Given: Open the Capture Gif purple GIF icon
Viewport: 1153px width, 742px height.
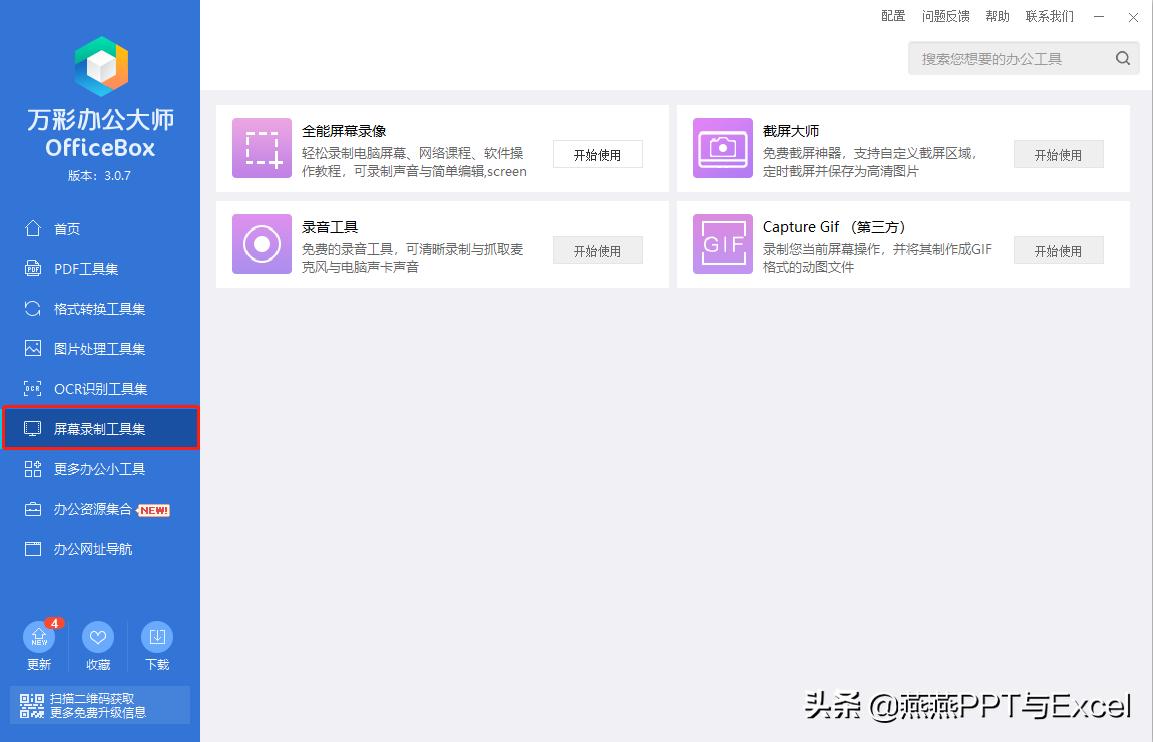Looking at the screenshot, I should click(x=722, y=246).
